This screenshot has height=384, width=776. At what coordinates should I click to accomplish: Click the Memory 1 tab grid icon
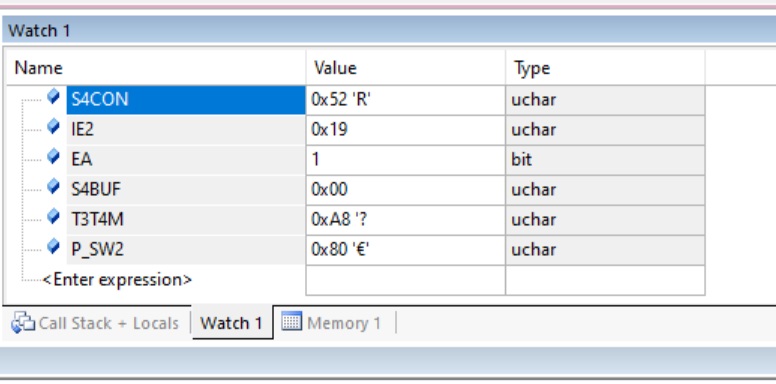point(291,322)
